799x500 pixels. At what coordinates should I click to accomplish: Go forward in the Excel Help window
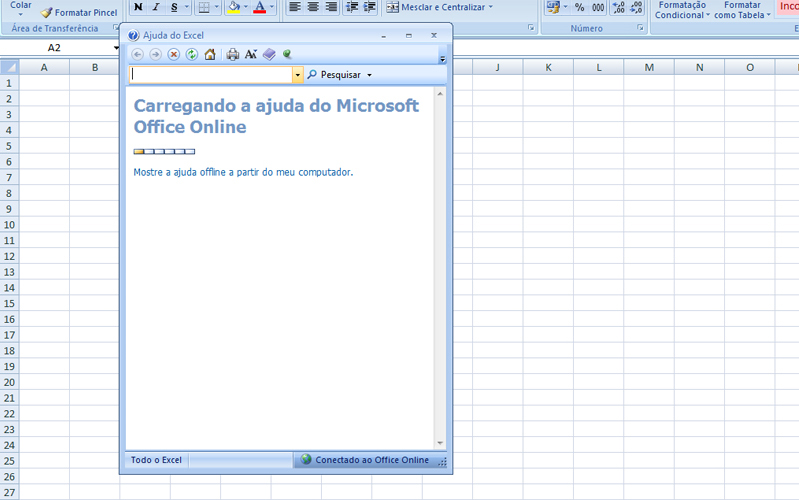point(155,55)
